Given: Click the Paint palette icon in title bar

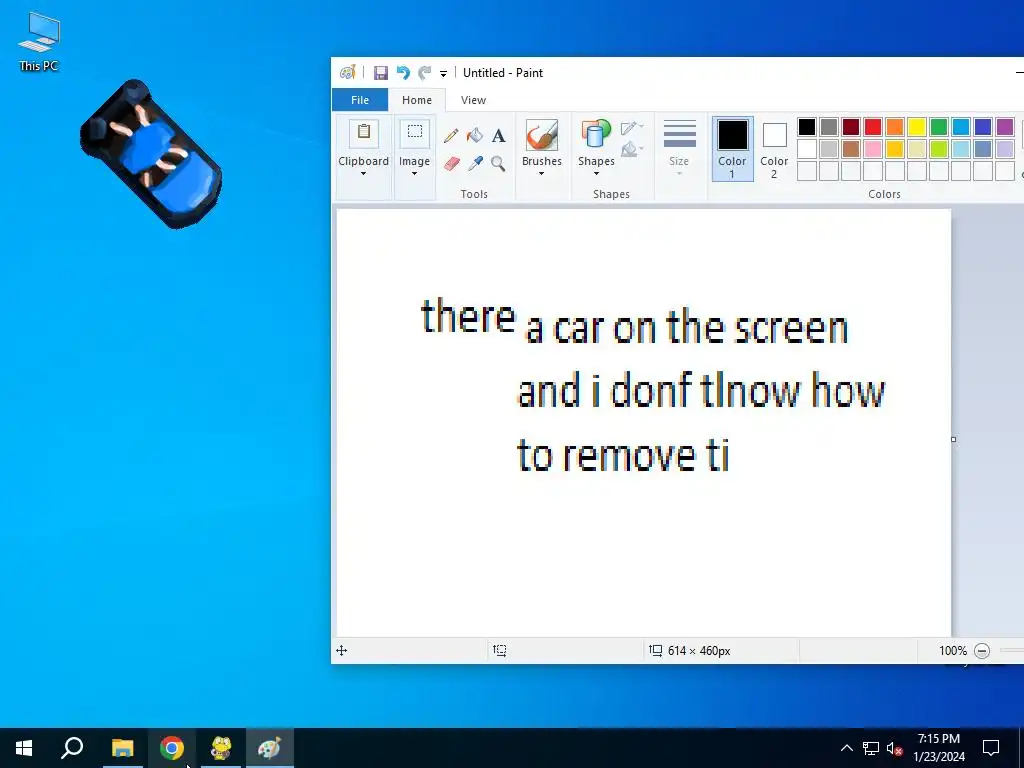Looking at the screenshot, I should 347,72.
